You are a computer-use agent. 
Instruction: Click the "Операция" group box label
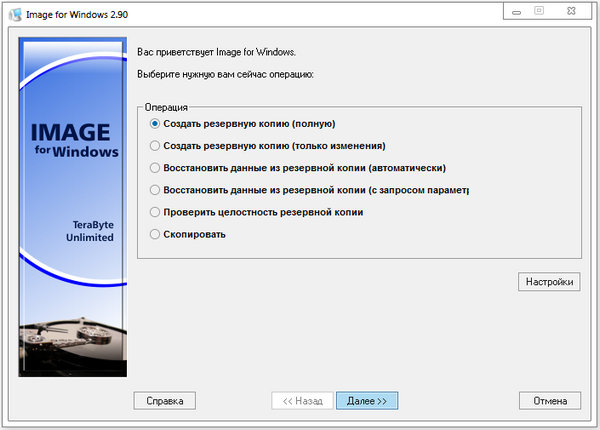(x=166, y=105)
